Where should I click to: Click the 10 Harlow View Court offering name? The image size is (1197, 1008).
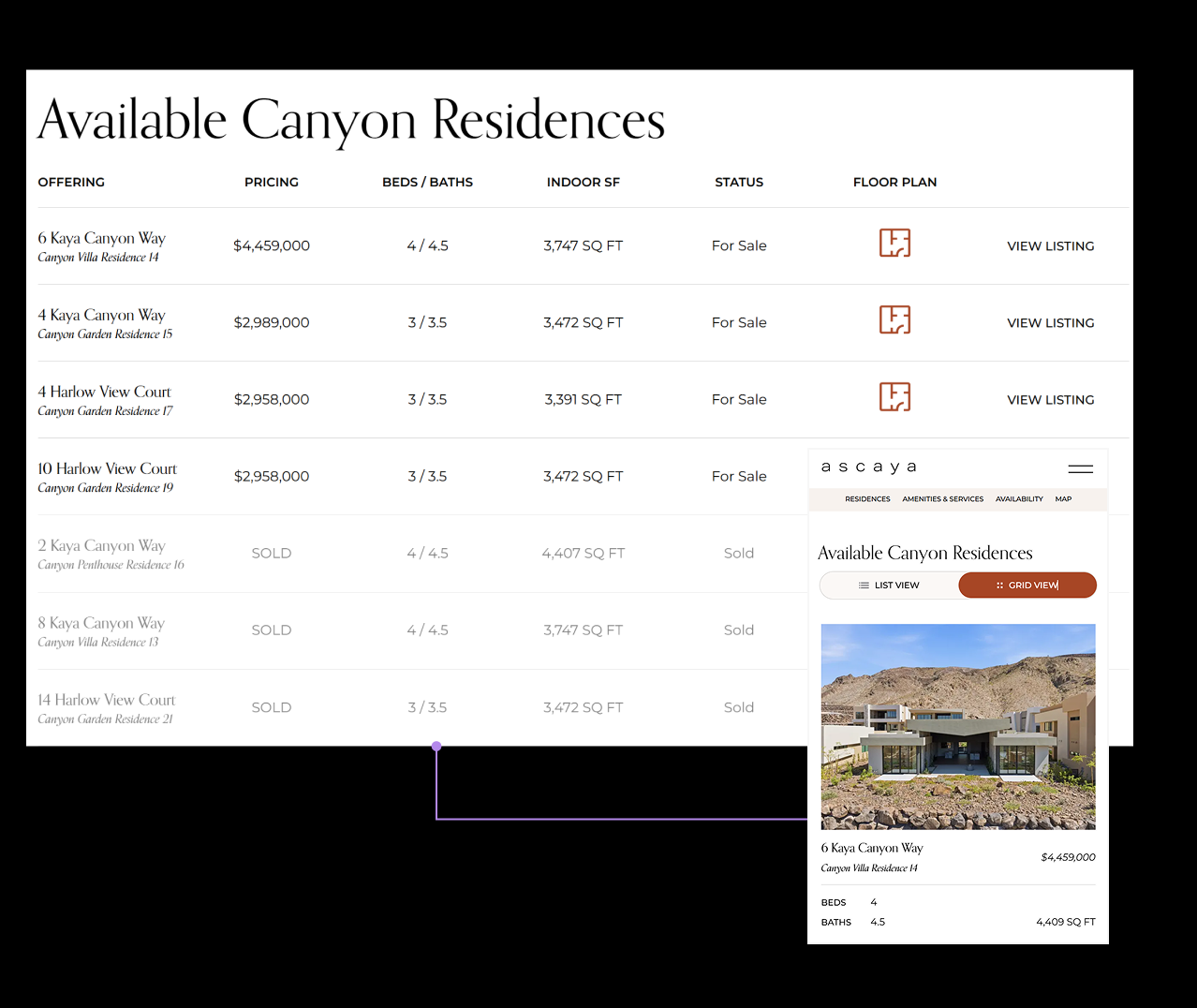(x=107, y=469)
